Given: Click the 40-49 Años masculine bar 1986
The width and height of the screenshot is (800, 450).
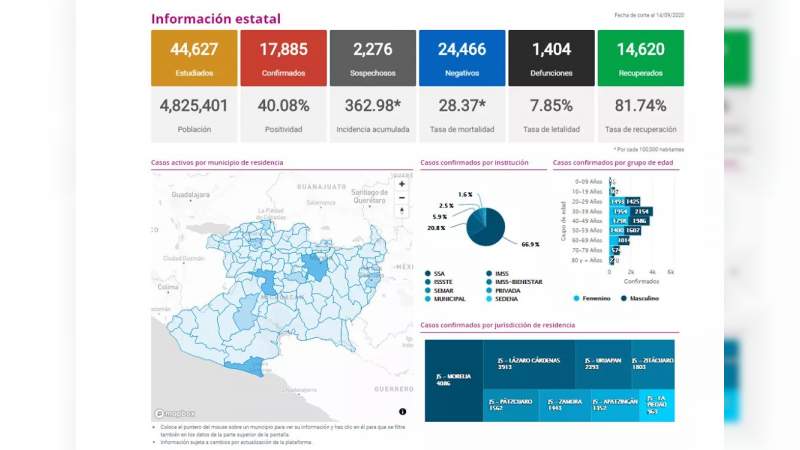Looking at the screenshot, I should tap(639, 221).
